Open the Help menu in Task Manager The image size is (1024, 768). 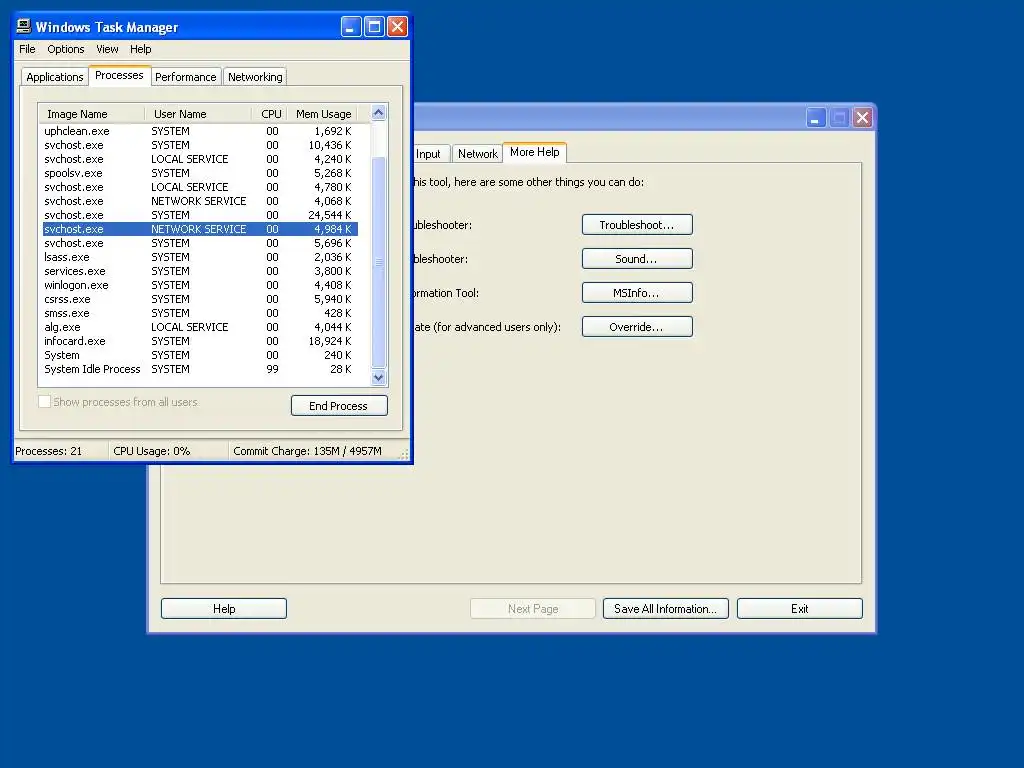pyautogui.click(x=140, y=49)
